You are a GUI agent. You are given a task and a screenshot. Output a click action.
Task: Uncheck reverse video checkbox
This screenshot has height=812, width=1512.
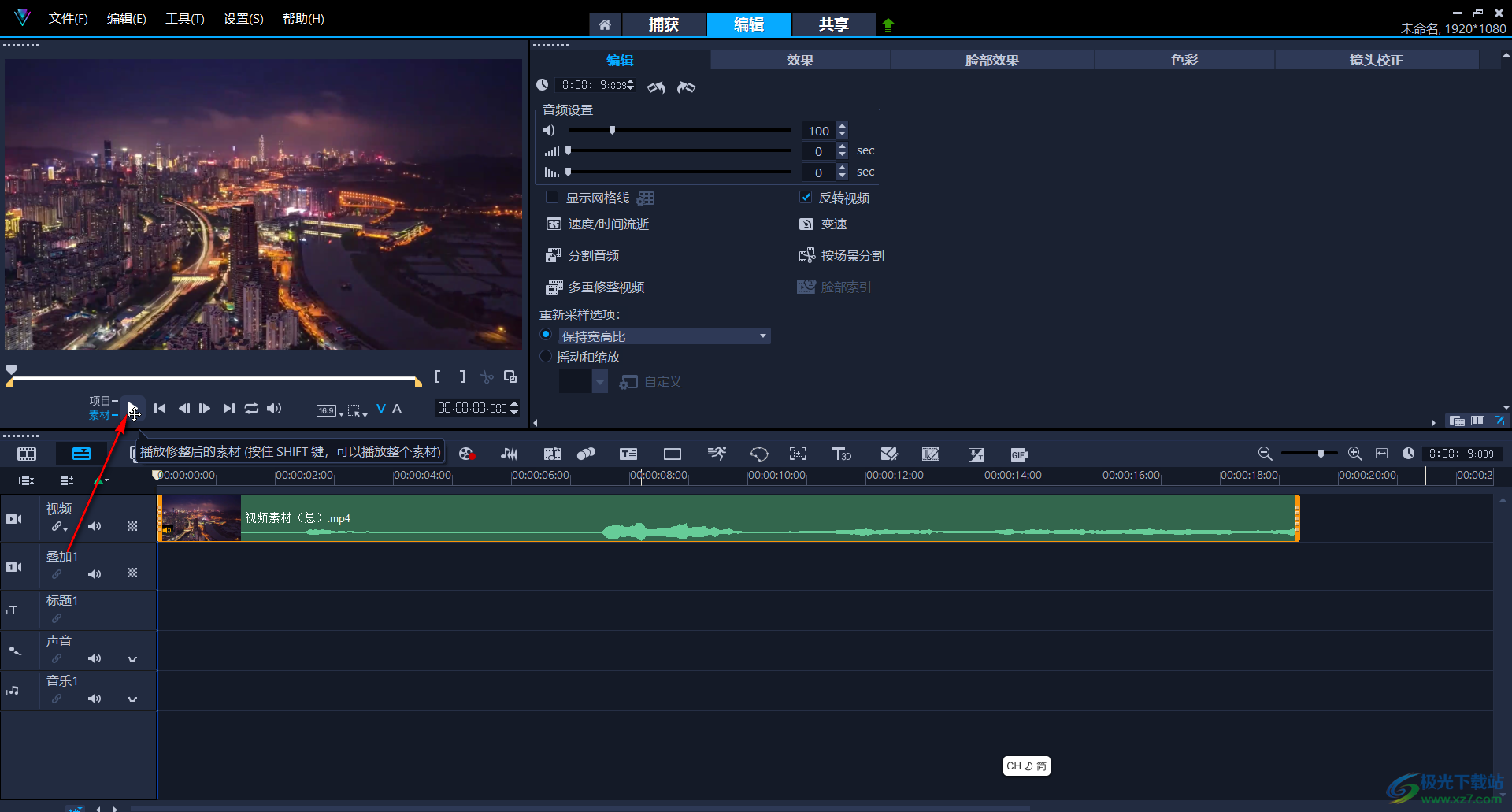tap(806, 197)
